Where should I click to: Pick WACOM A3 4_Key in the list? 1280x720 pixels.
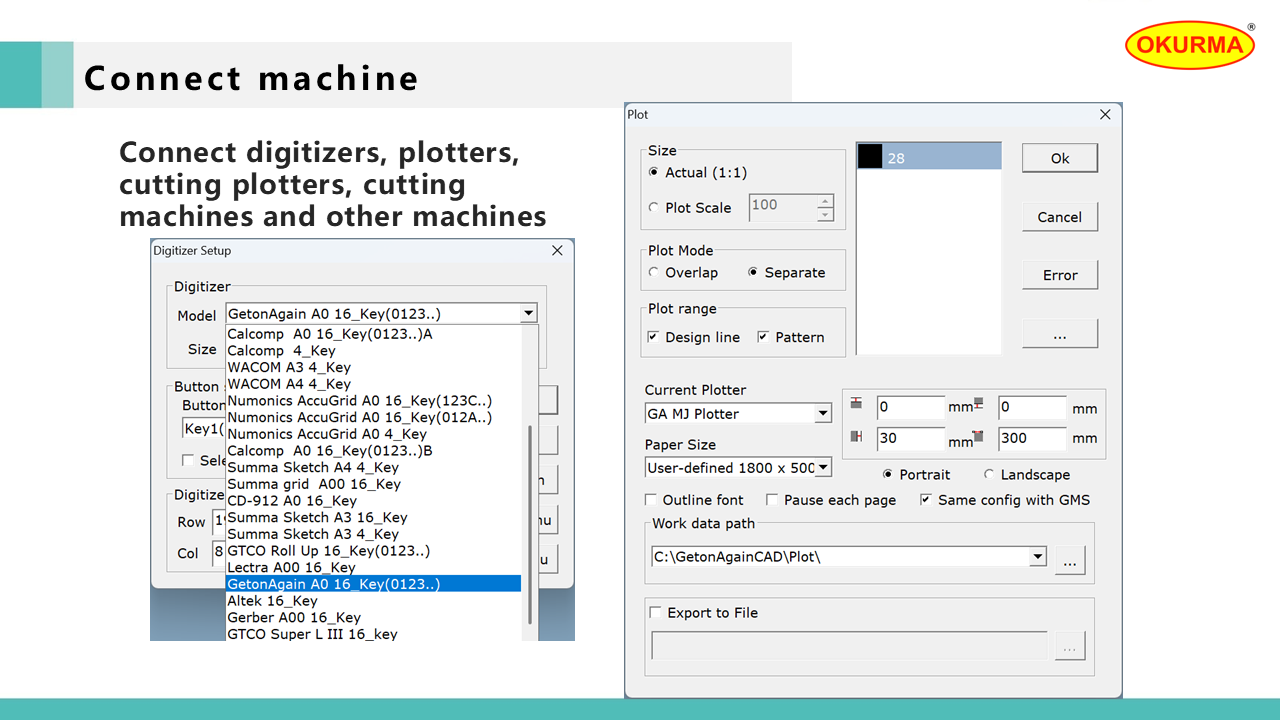289,367
